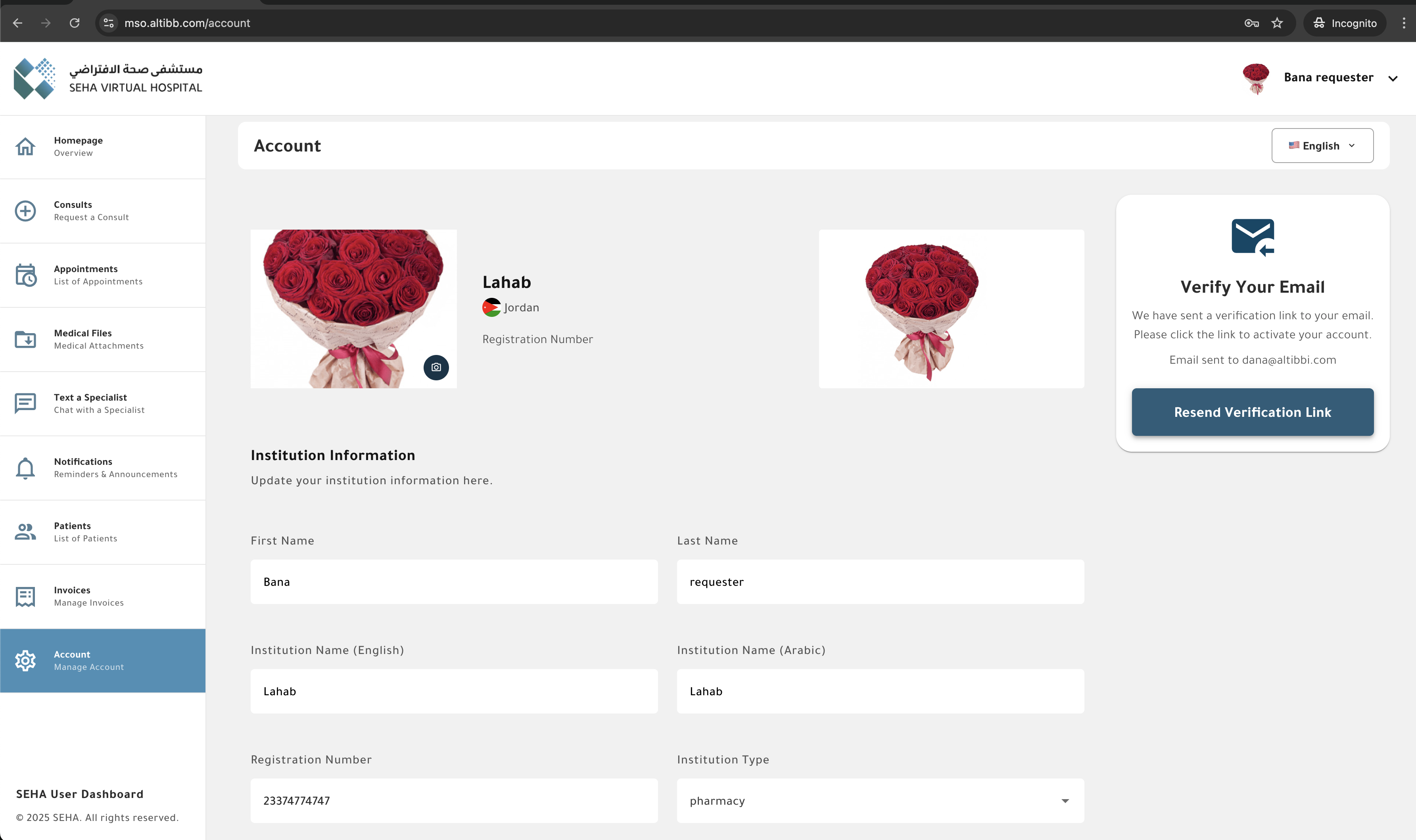
Task: Click the roses profile picture thumbnail
Action: pos(353,309)
